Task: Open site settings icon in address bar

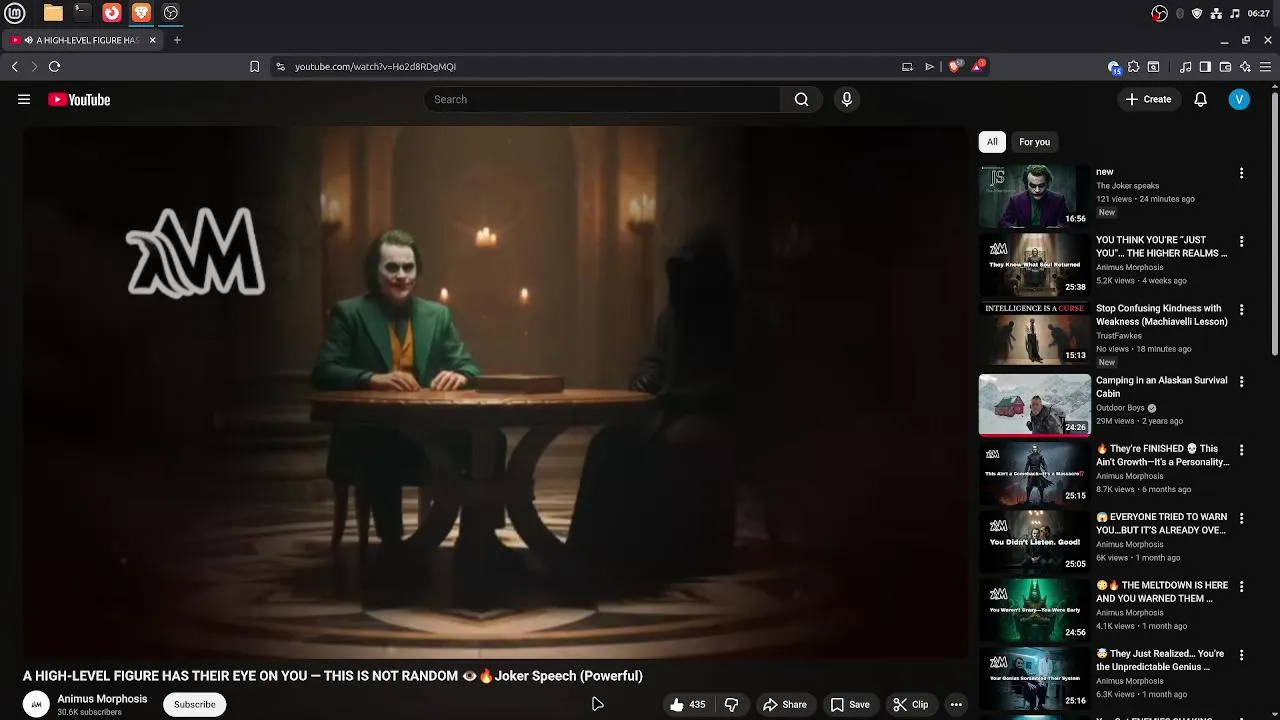Action: coord(280,67)
